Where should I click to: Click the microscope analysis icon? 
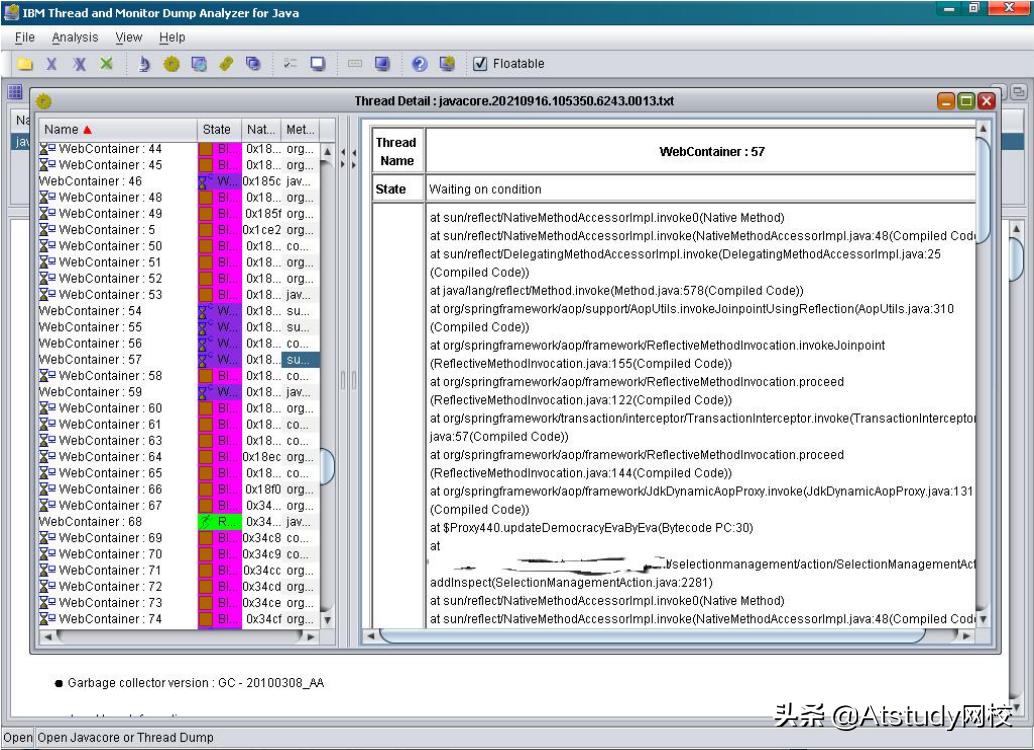[x=144, y=64]
